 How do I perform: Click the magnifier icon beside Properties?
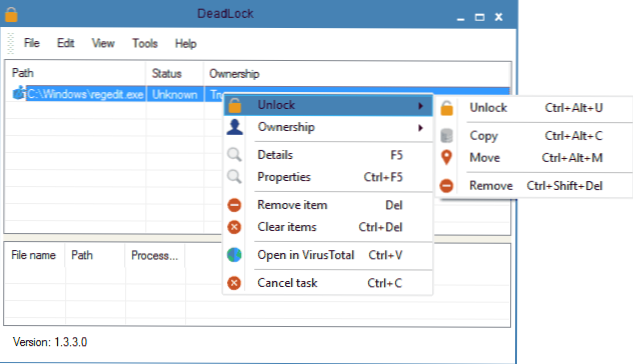234,177
